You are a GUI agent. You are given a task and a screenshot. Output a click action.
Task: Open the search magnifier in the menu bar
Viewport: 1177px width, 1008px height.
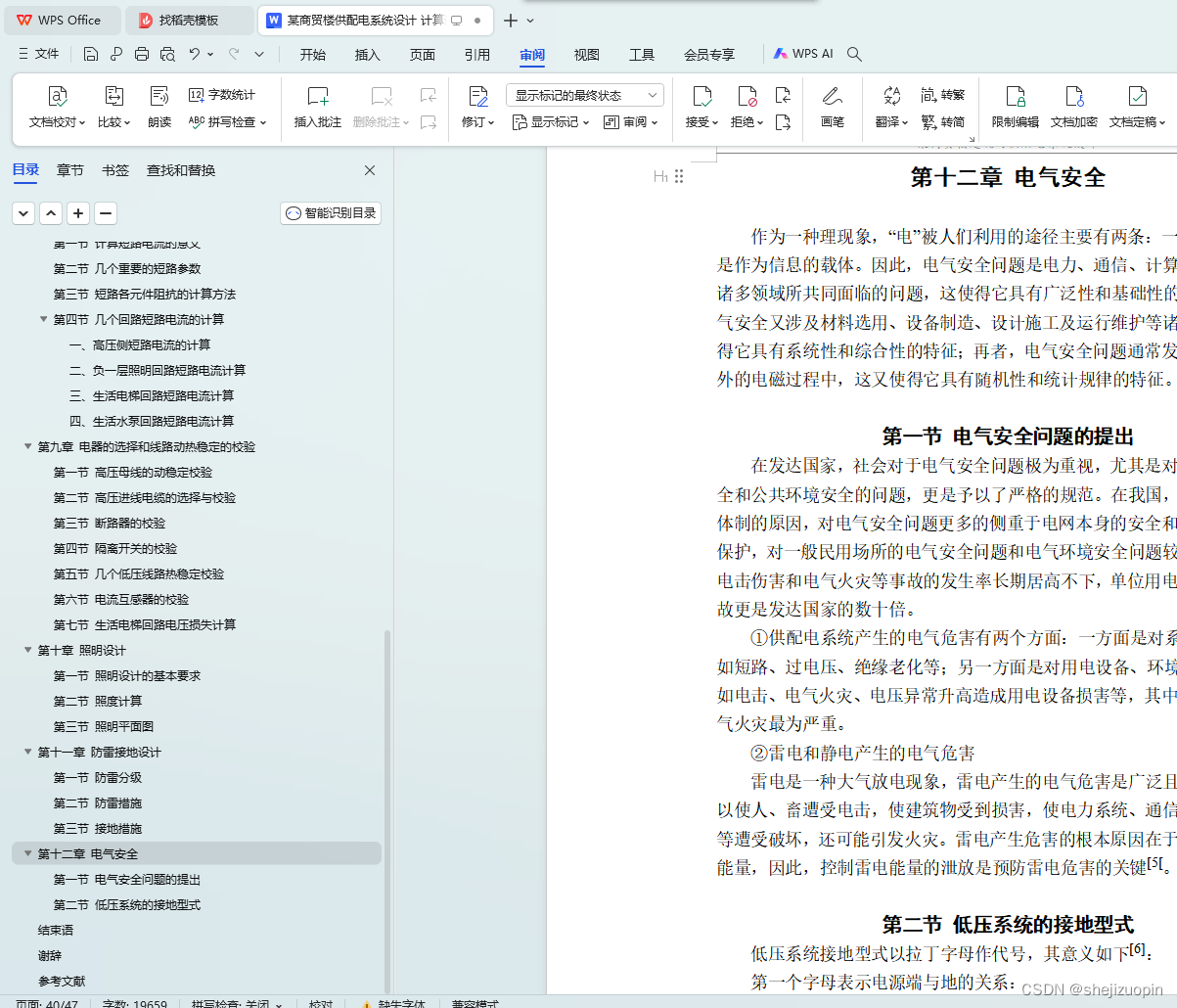point(854,54)
